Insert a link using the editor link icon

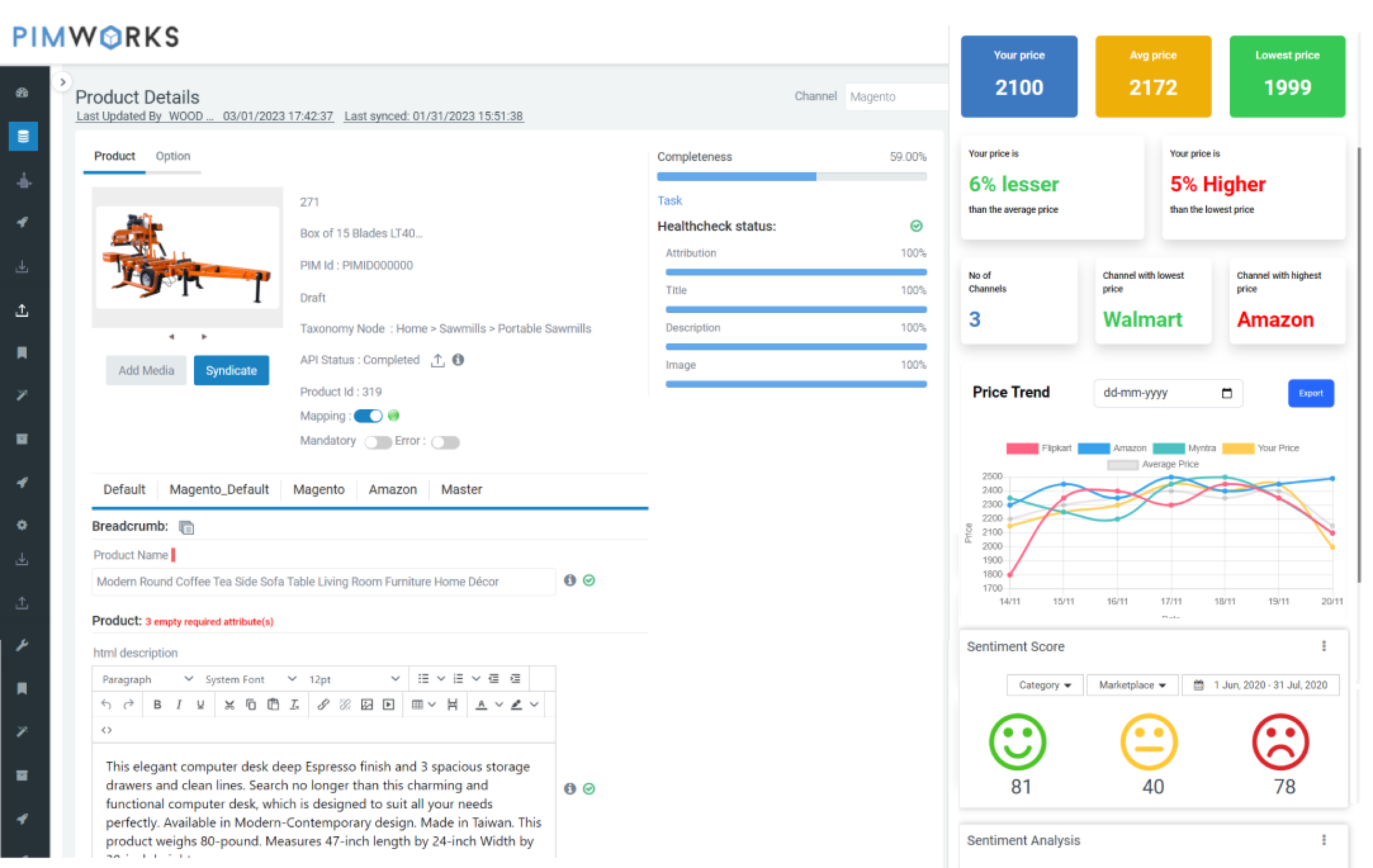pos(323,705)
